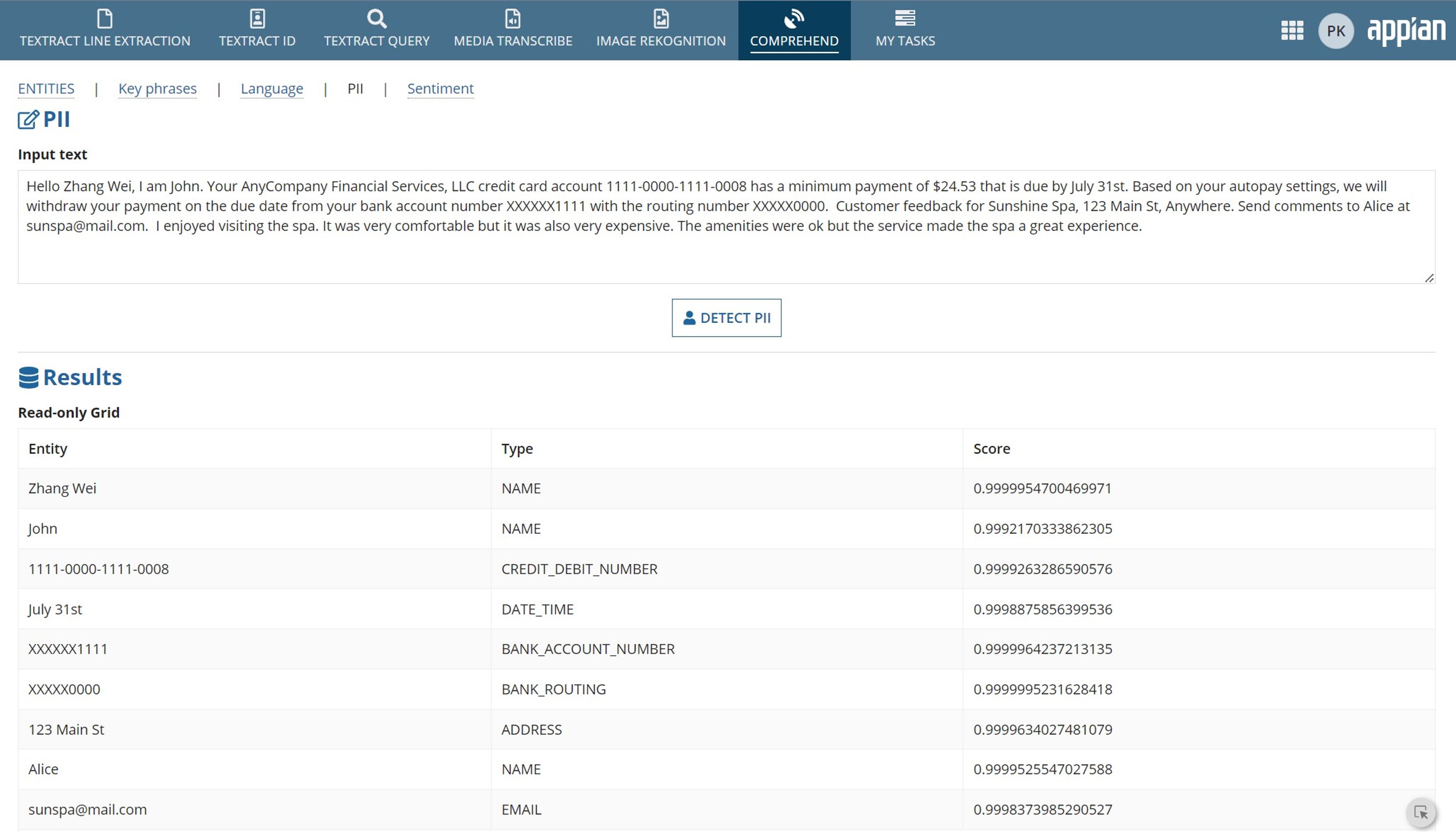
Task: Select the PII section label
Action: click(x=355, y=88)
